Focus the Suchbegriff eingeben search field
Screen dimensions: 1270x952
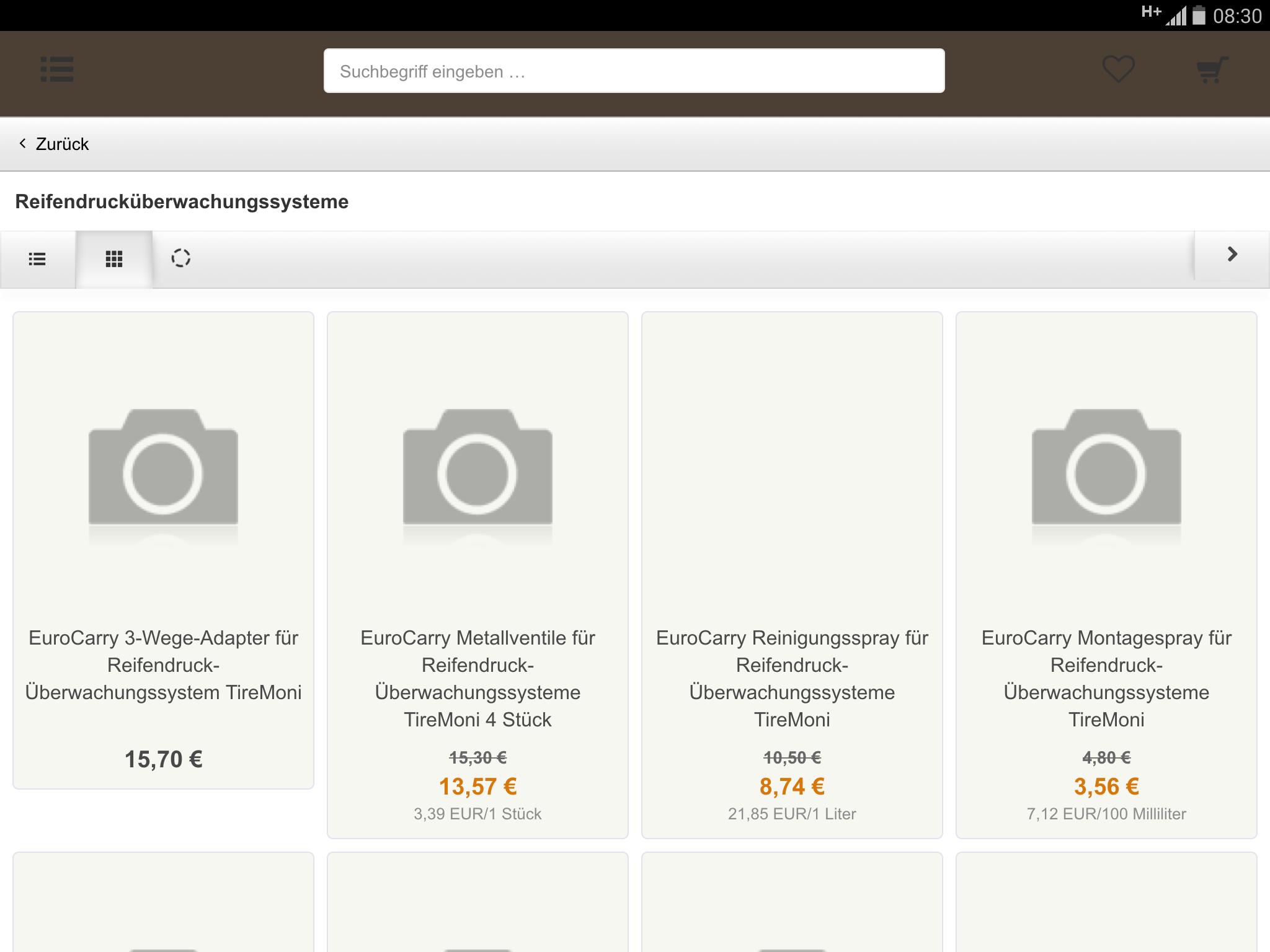634,71
